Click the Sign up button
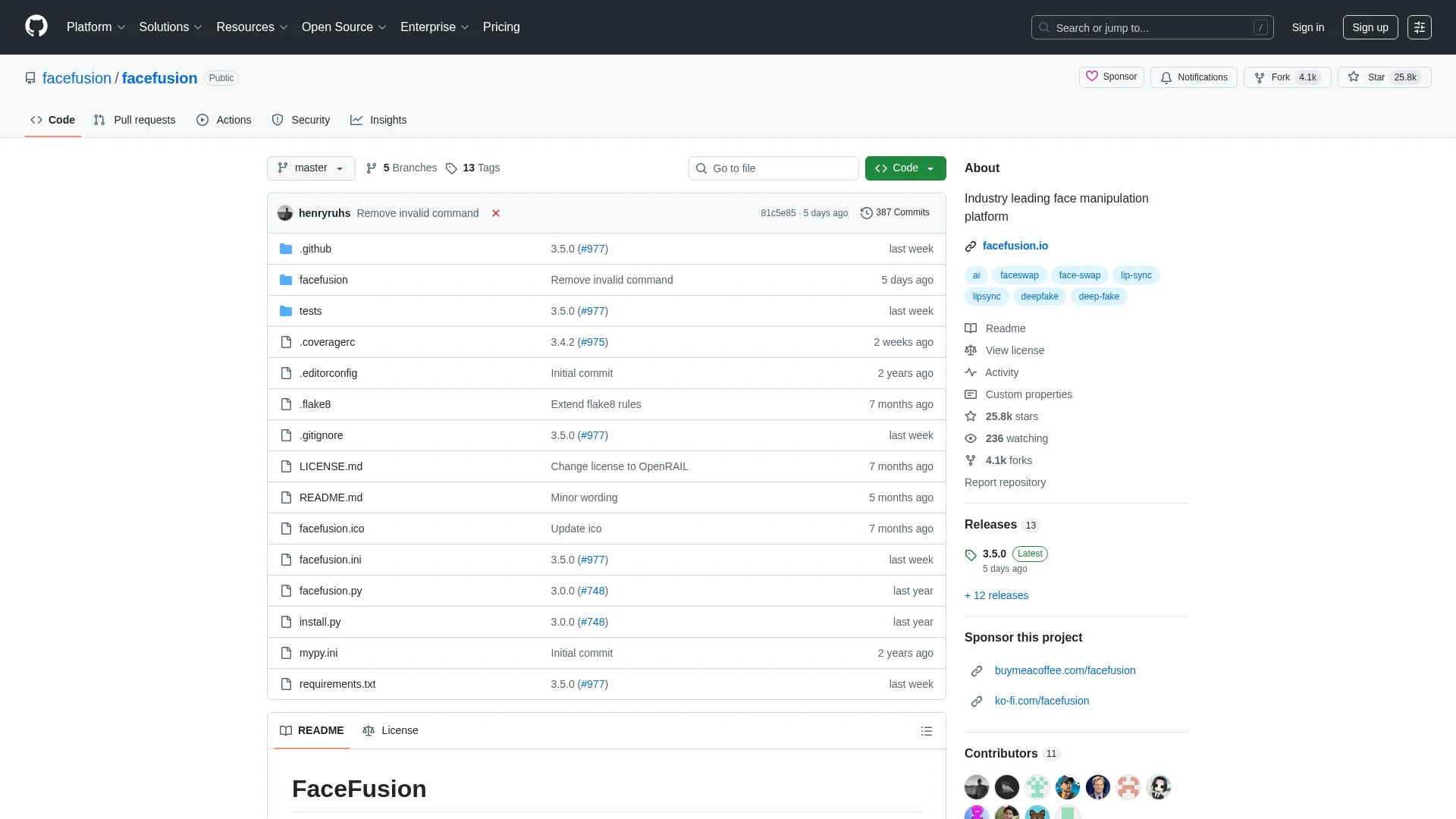Screen dimensions: 1456x819 click(x=1370, y=27)
